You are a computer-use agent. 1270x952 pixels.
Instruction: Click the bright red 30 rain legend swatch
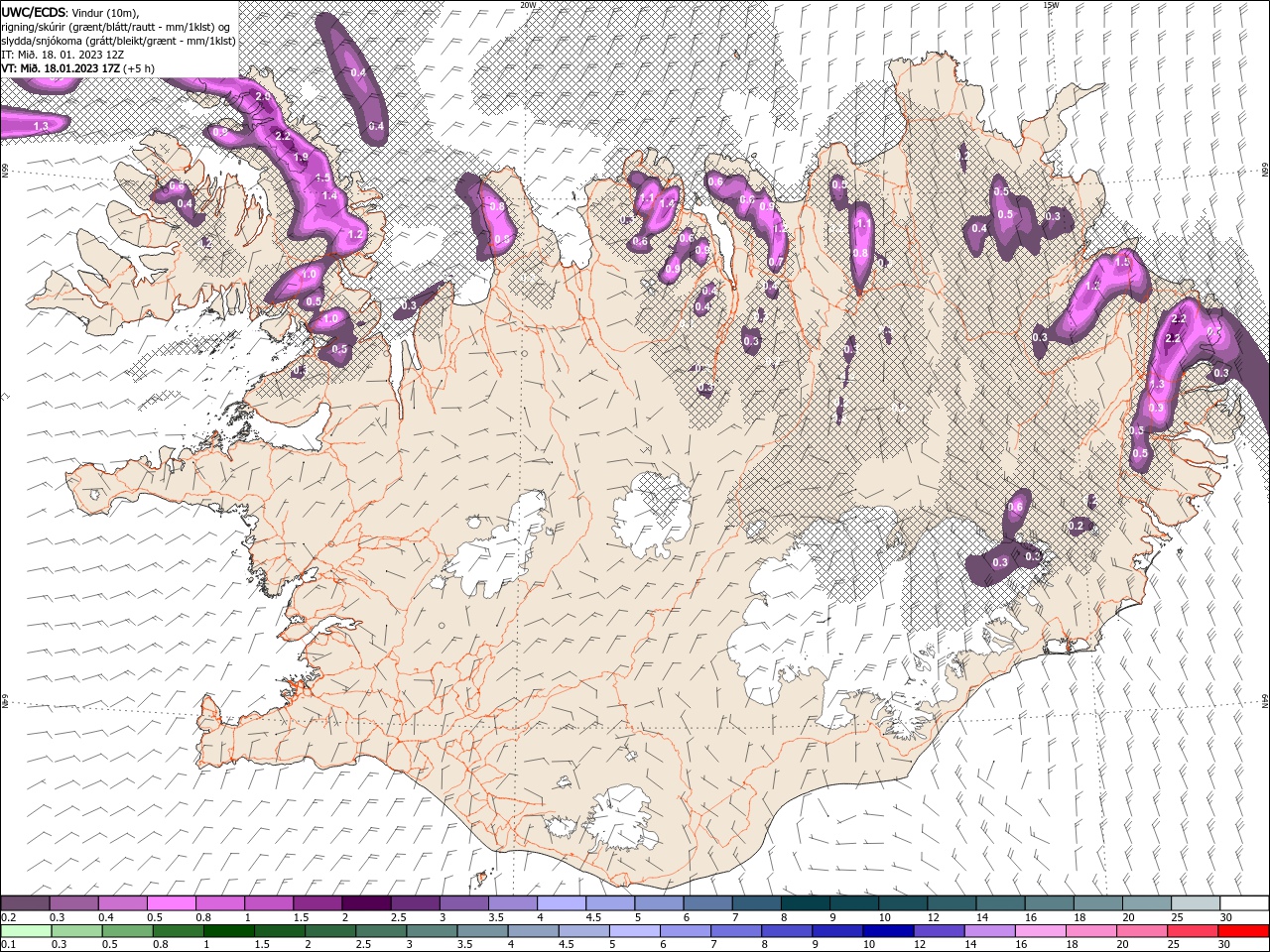pos(1243,931)
